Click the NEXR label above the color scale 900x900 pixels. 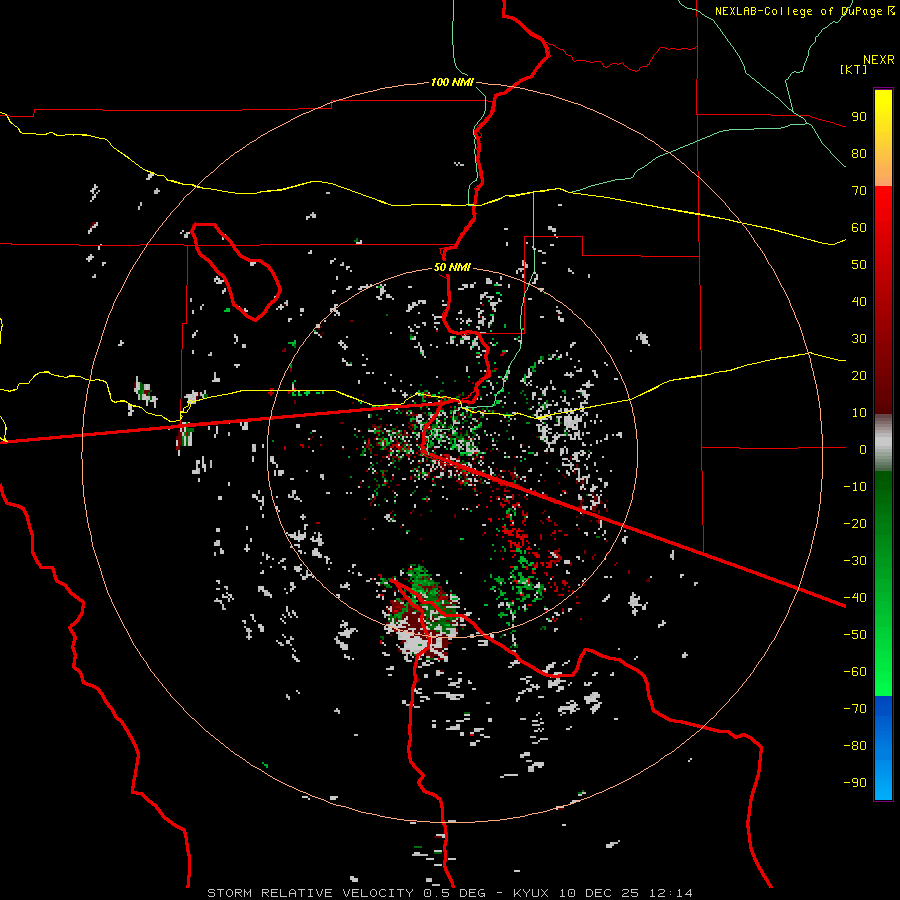[x=879, y=60]
